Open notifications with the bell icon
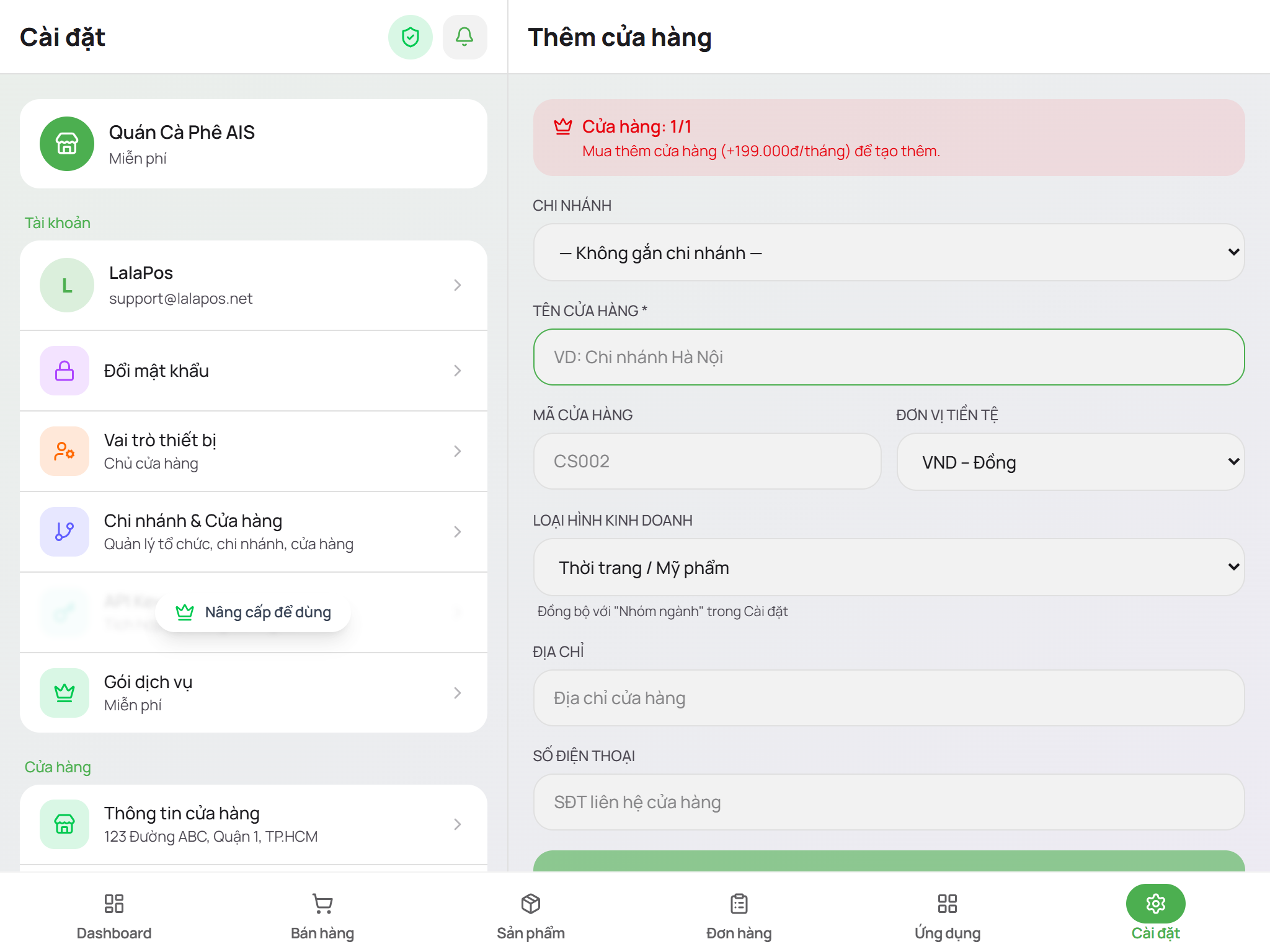This screenshot has width=1270, height=952. point(464,37)
